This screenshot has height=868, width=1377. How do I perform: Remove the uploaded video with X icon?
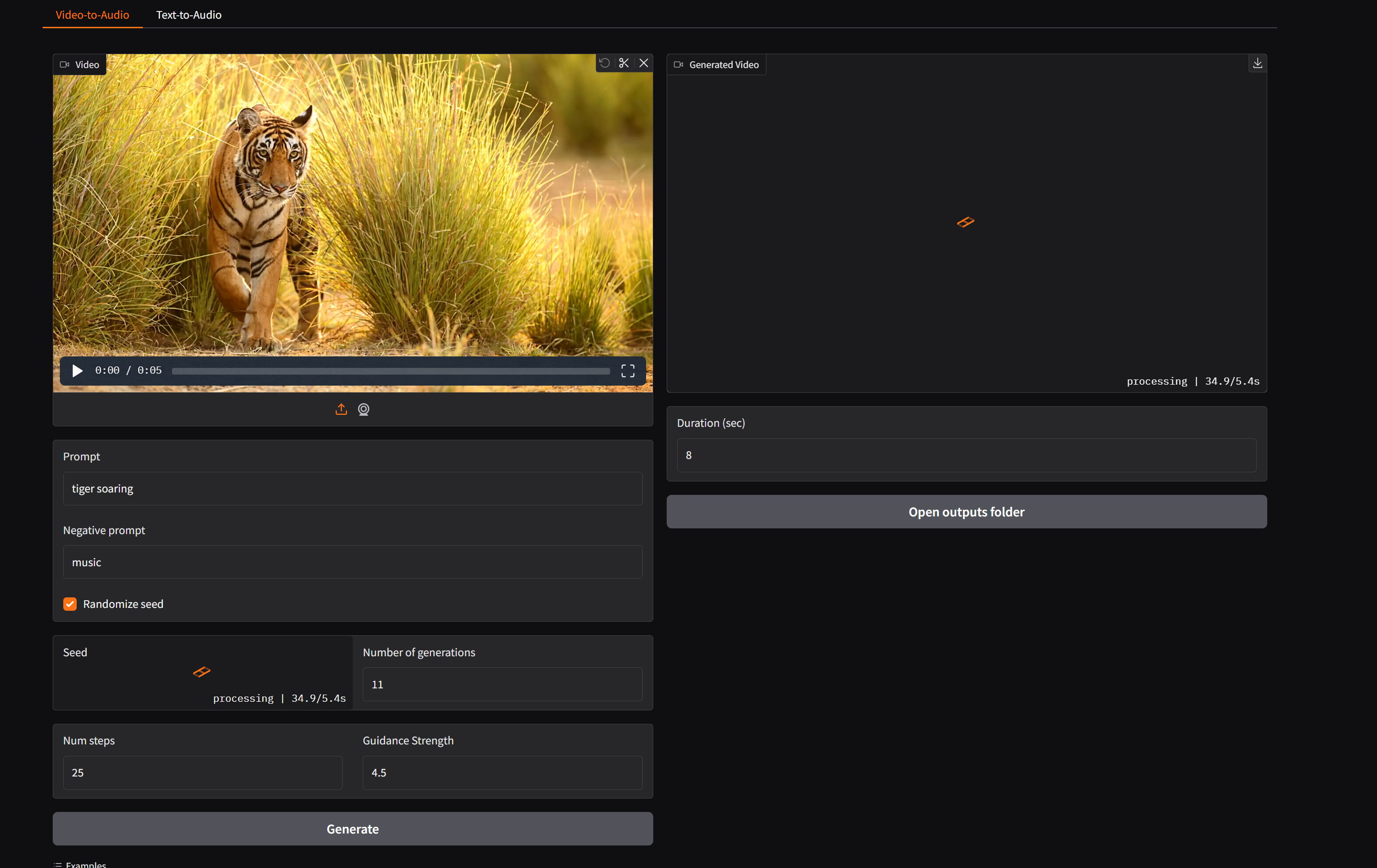643,63
